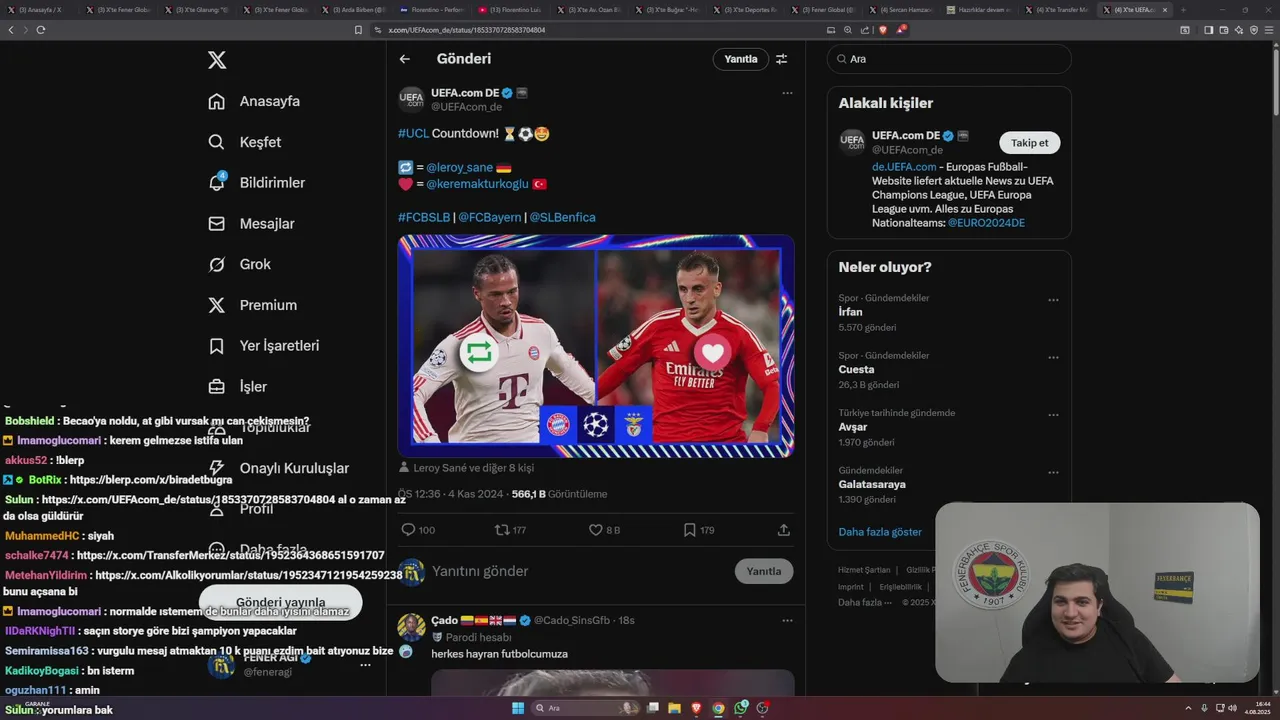Click the bookmark icon in address bar
Screen dimensions: 1280x720
coord(358,30)
